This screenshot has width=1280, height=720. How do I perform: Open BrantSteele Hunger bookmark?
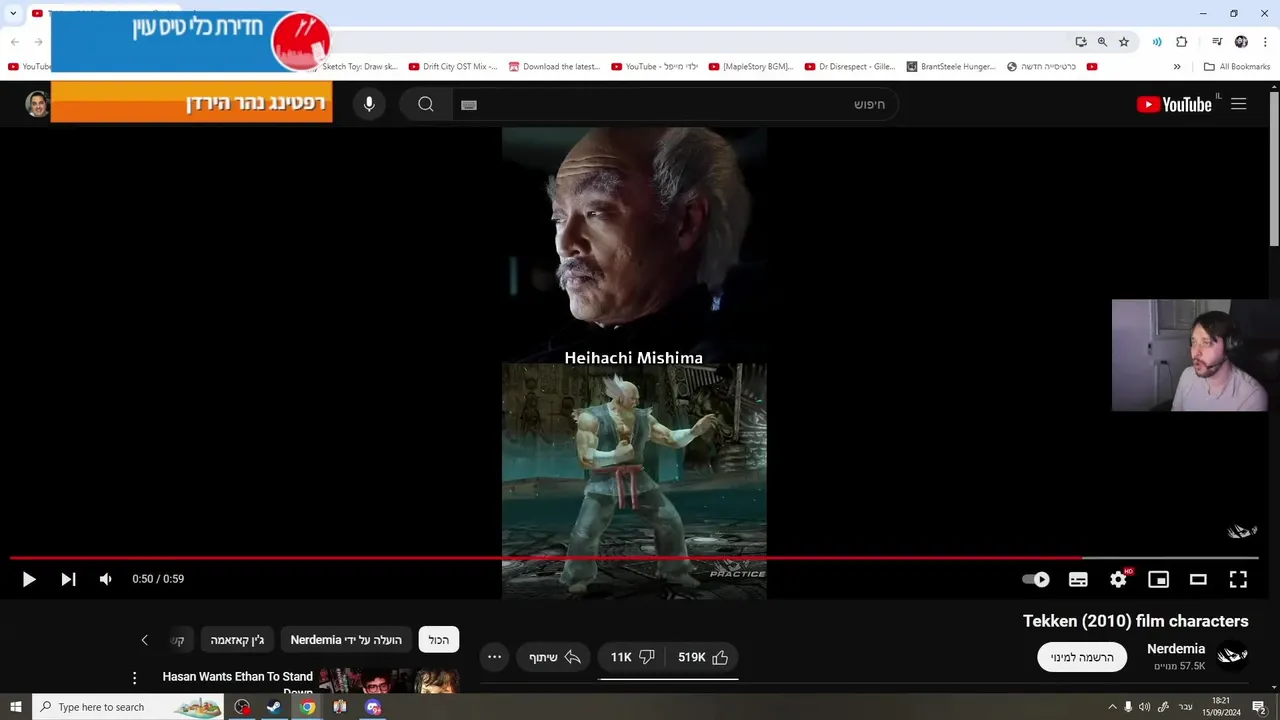tap(951, 67)
